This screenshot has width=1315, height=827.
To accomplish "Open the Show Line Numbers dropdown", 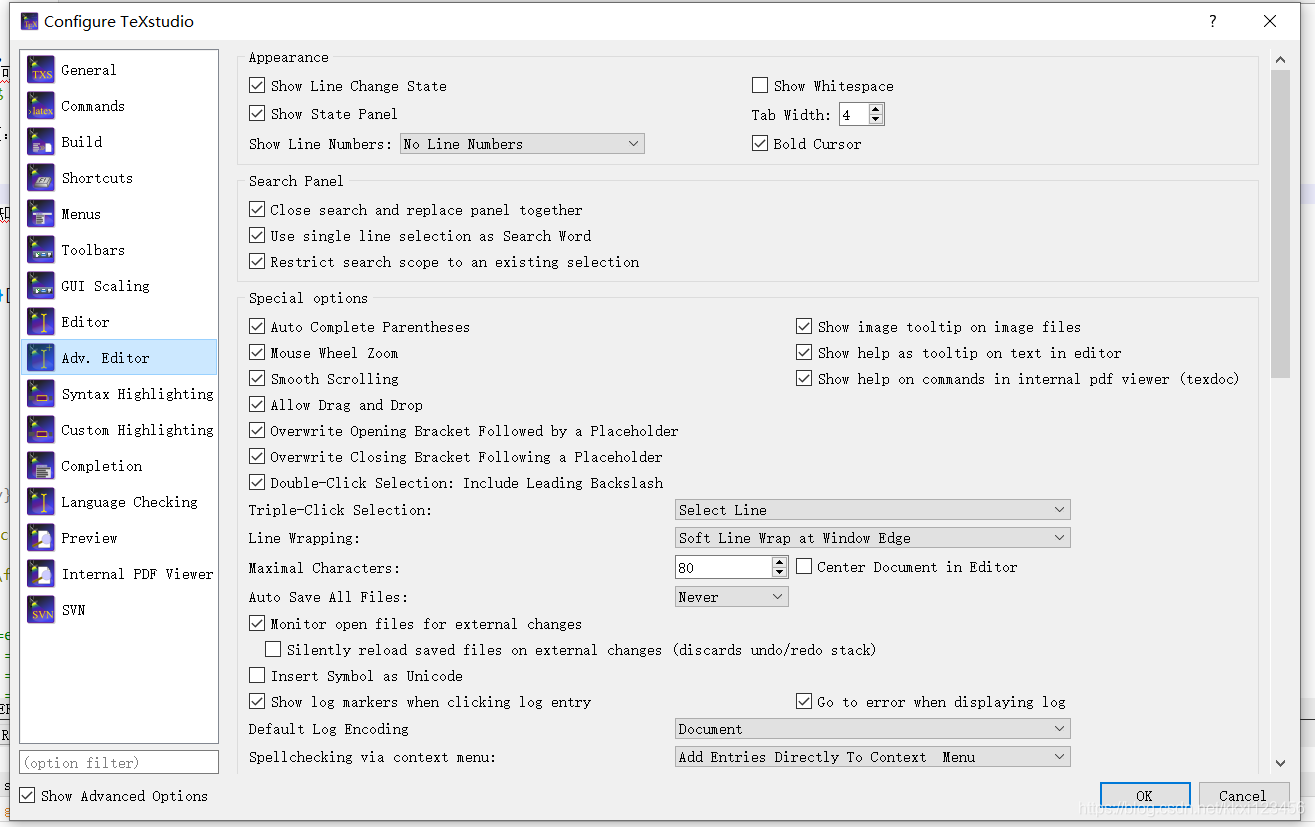I will 521,143.
